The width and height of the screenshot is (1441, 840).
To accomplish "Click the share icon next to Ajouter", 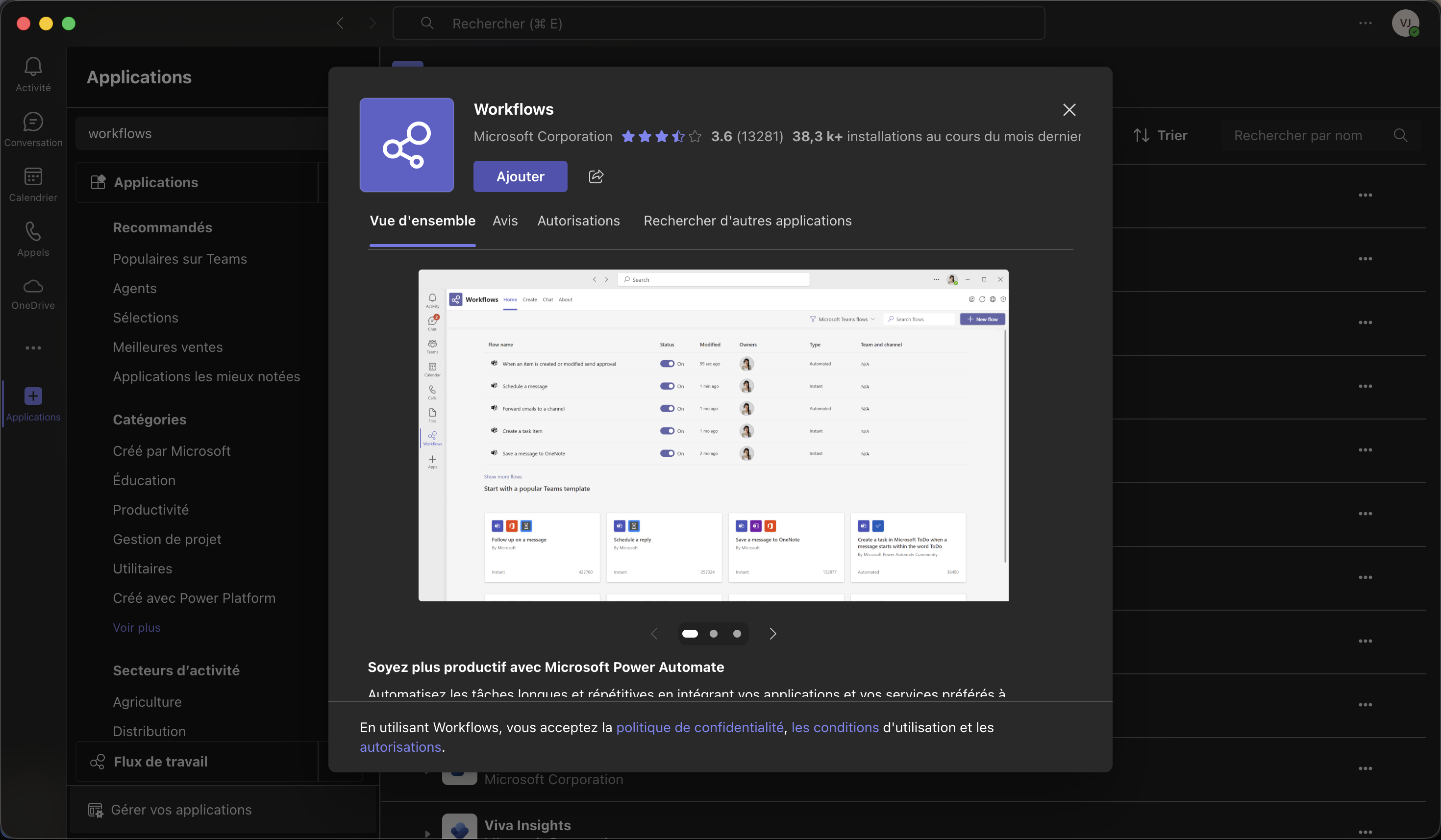I will tap(596, 176).
